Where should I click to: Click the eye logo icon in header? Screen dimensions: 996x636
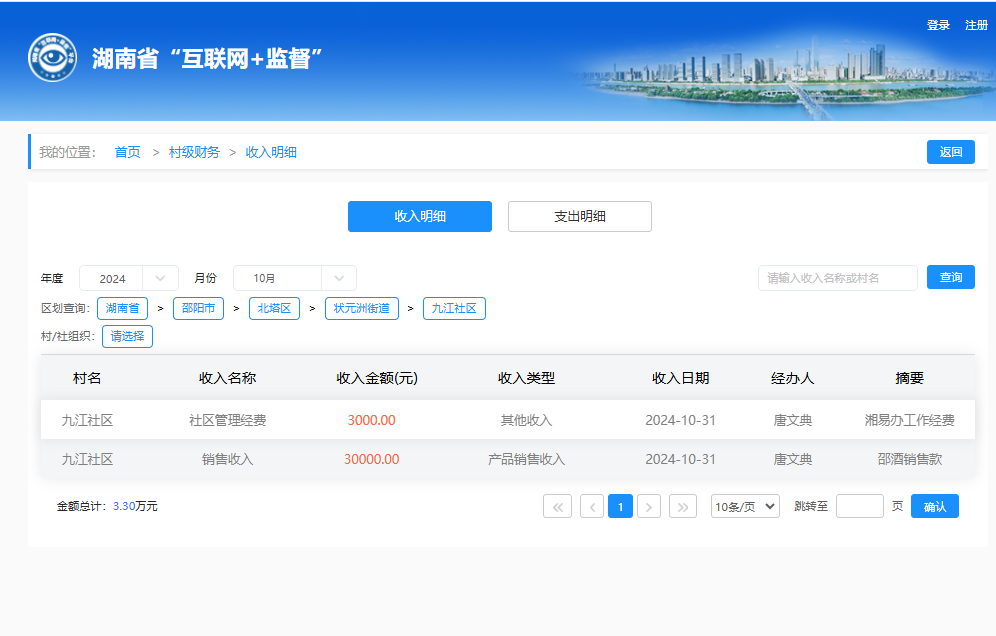click(52, 58)
